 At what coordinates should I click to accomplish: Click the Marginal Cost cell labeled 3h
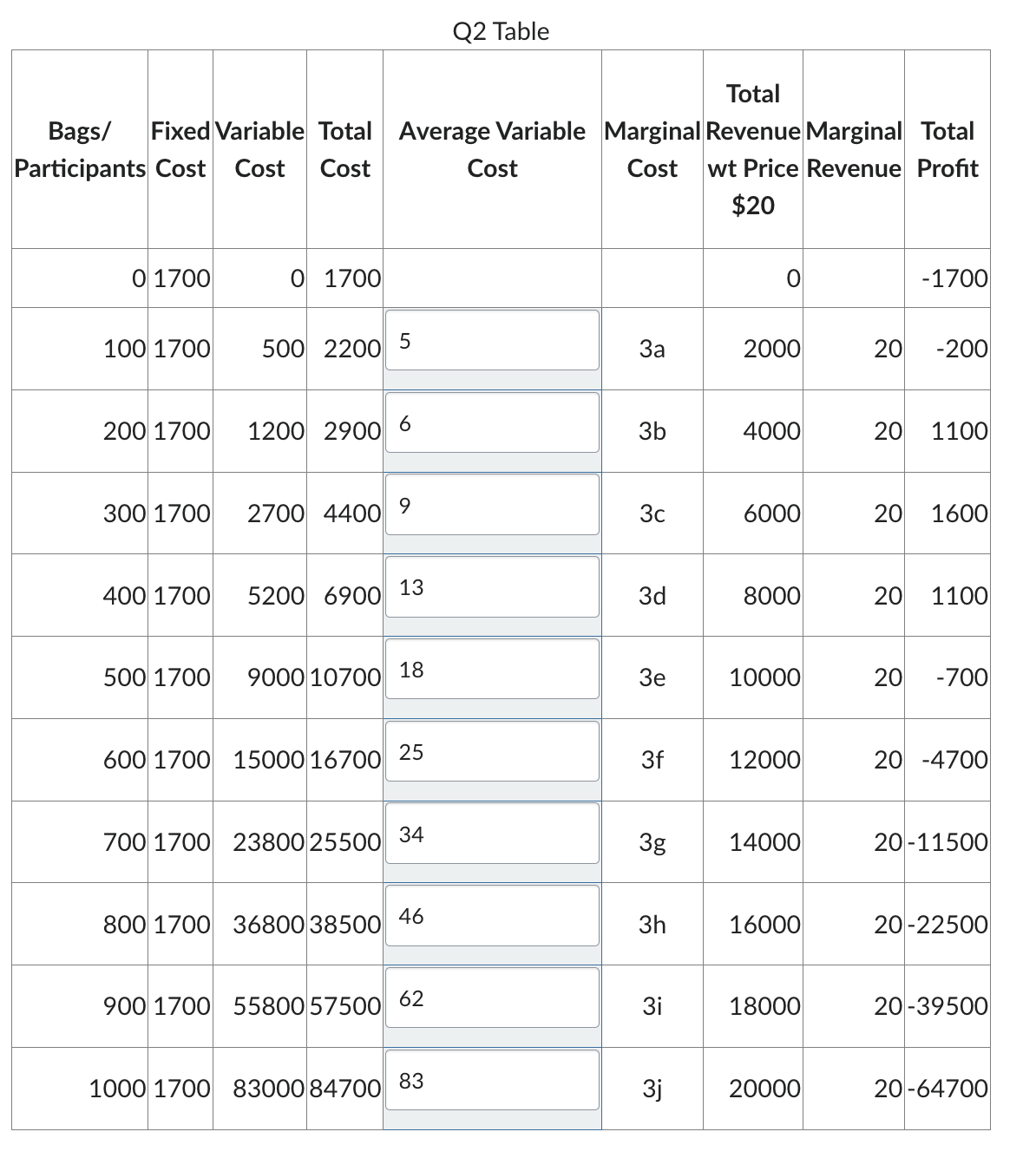tap(652, 925)
